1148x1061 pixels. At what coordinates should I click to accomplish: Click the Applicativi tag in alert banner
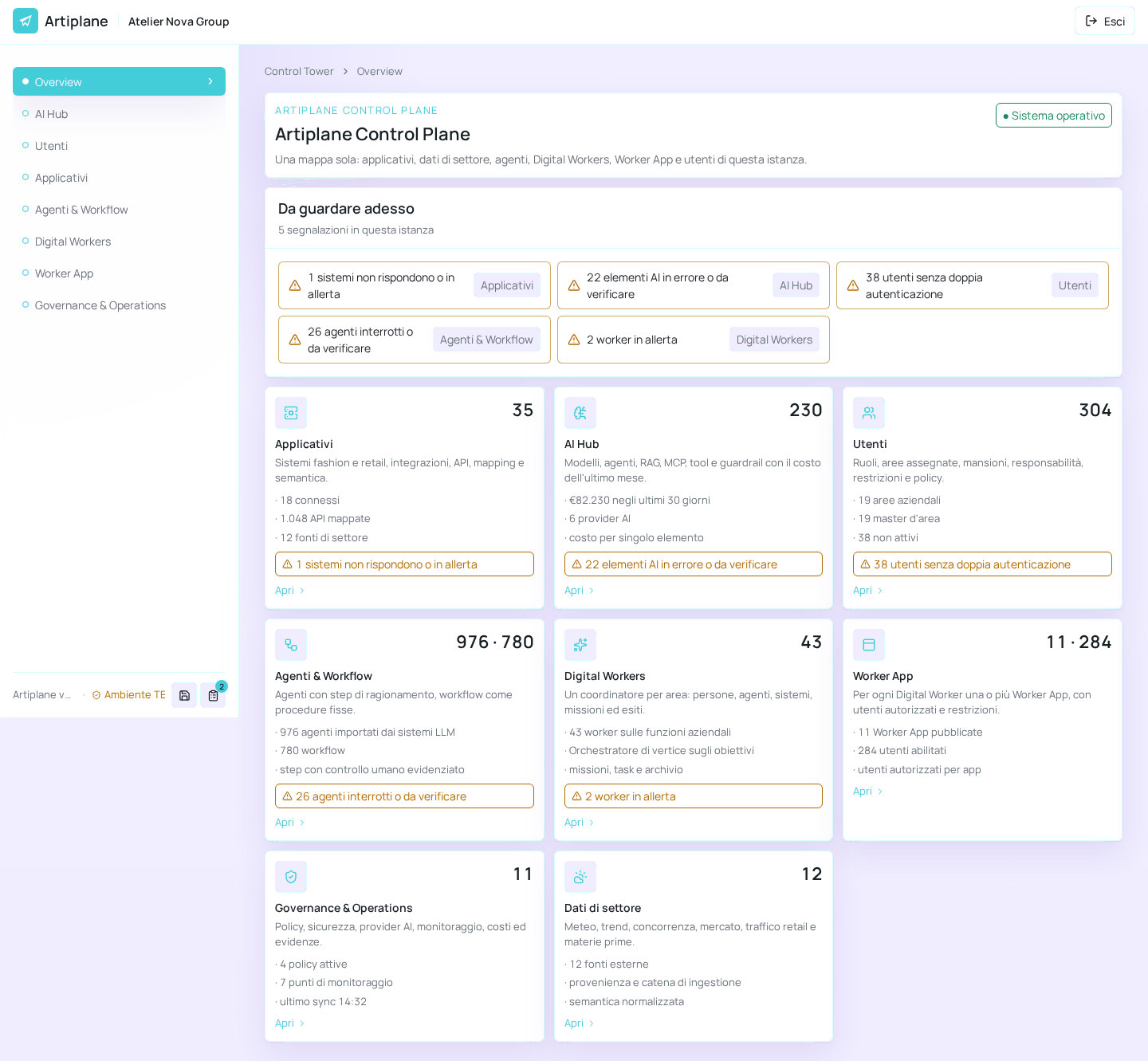[507, 285]
